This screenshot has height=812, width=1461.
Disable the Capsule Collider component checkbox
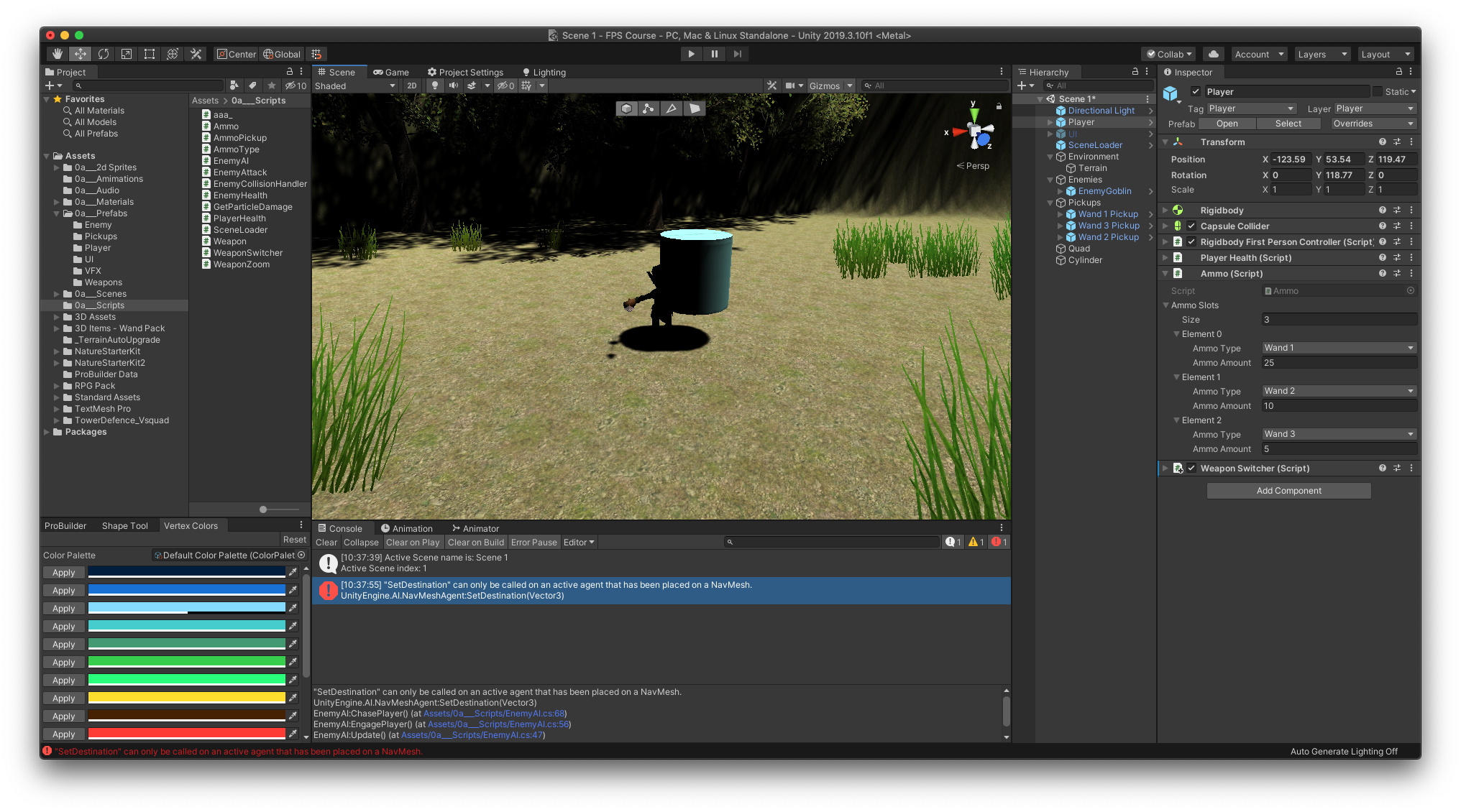(x=1191, y=226)
